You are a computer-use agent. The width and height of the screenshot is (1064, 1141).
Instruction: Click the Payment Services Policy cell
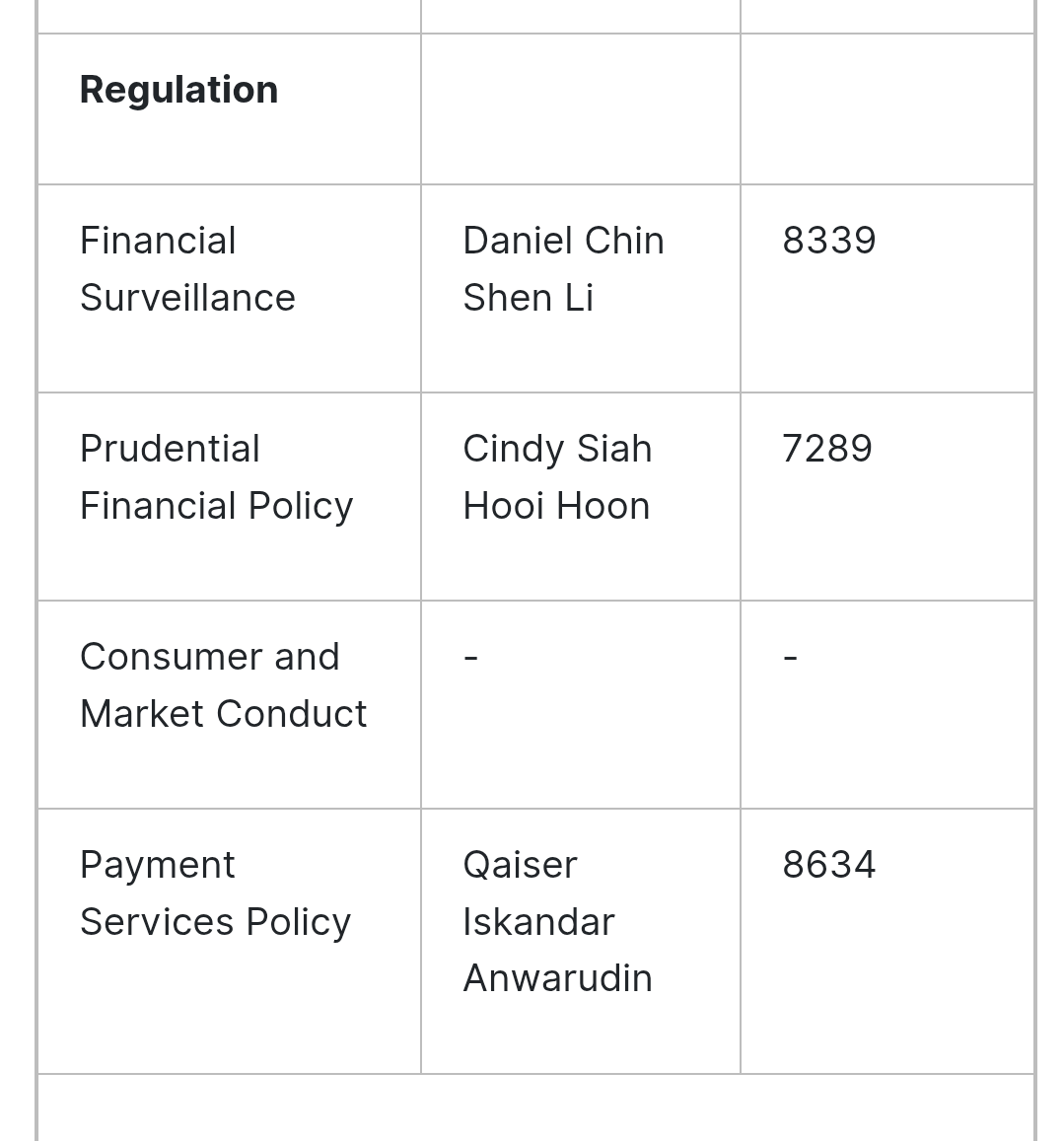pos(229,942)
